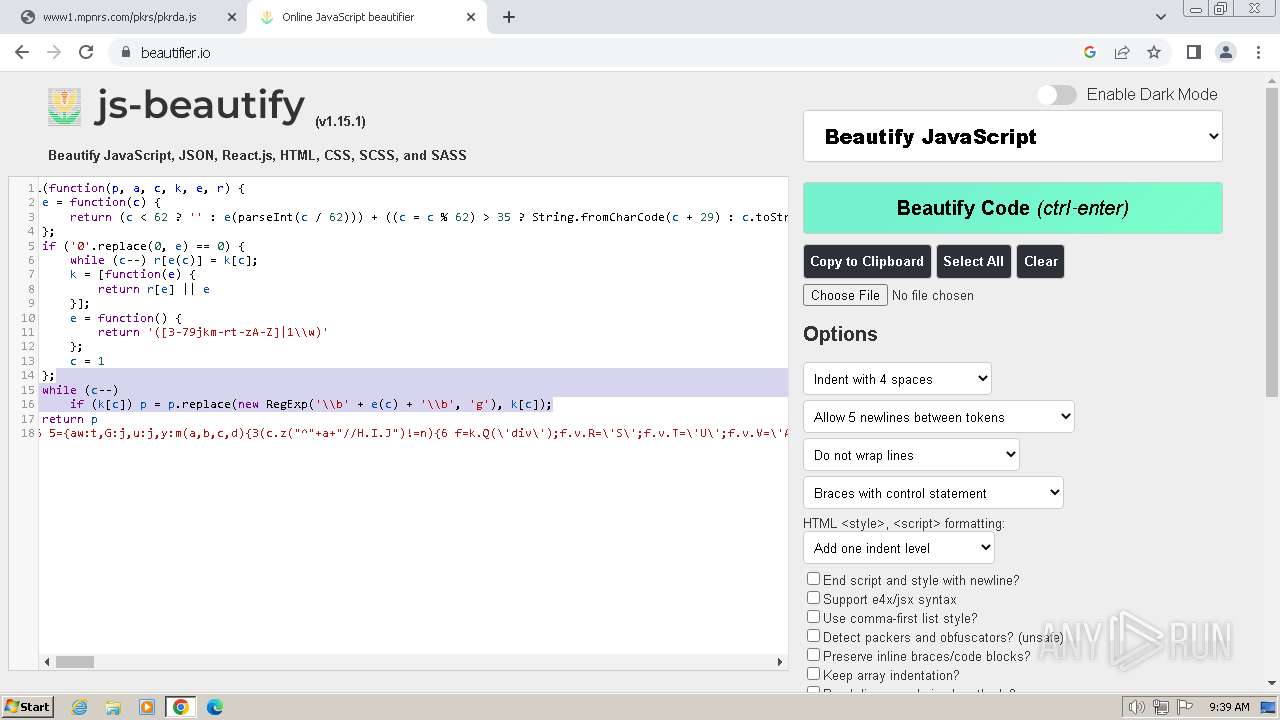This screenshot has width=1280, height=720.
Task: Click the Start button
Action: (27, 707)
